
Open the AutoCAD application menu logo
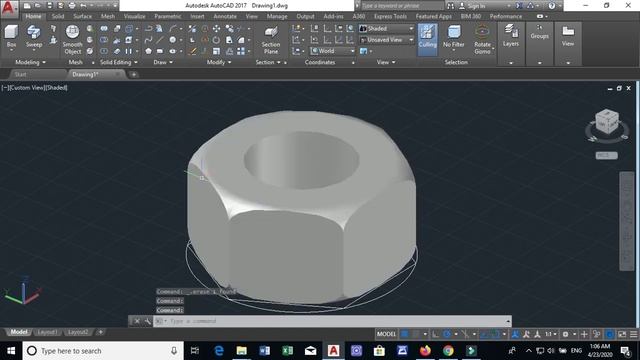[9, 9]
